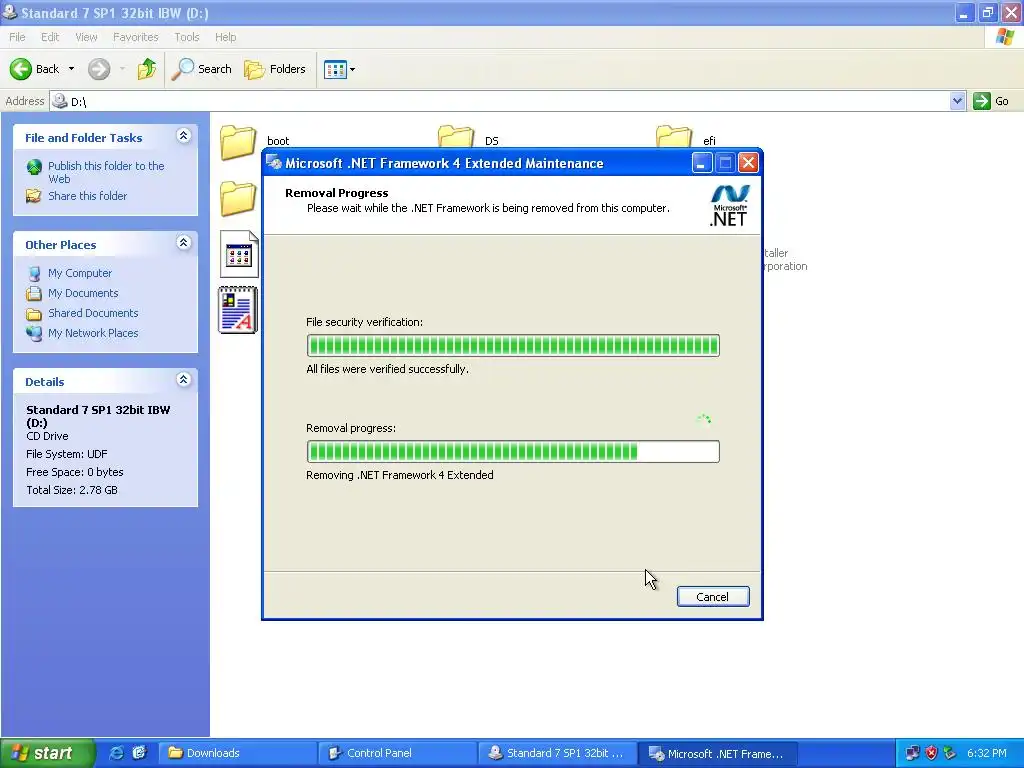
Task: Click the Safely Remove Hardware tray icon
Action: tap(949, 754)
